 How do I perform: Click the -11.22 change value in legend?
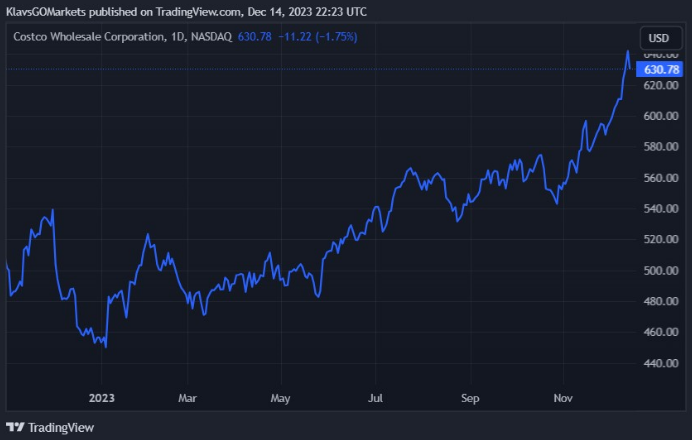pyautogui.click(x=295, y=37)
